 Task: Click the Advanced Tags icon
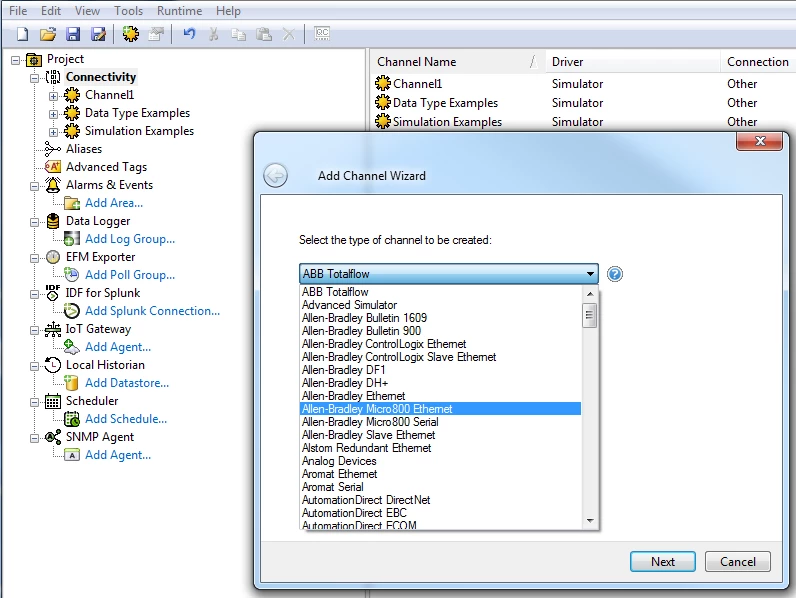[53, 167]
